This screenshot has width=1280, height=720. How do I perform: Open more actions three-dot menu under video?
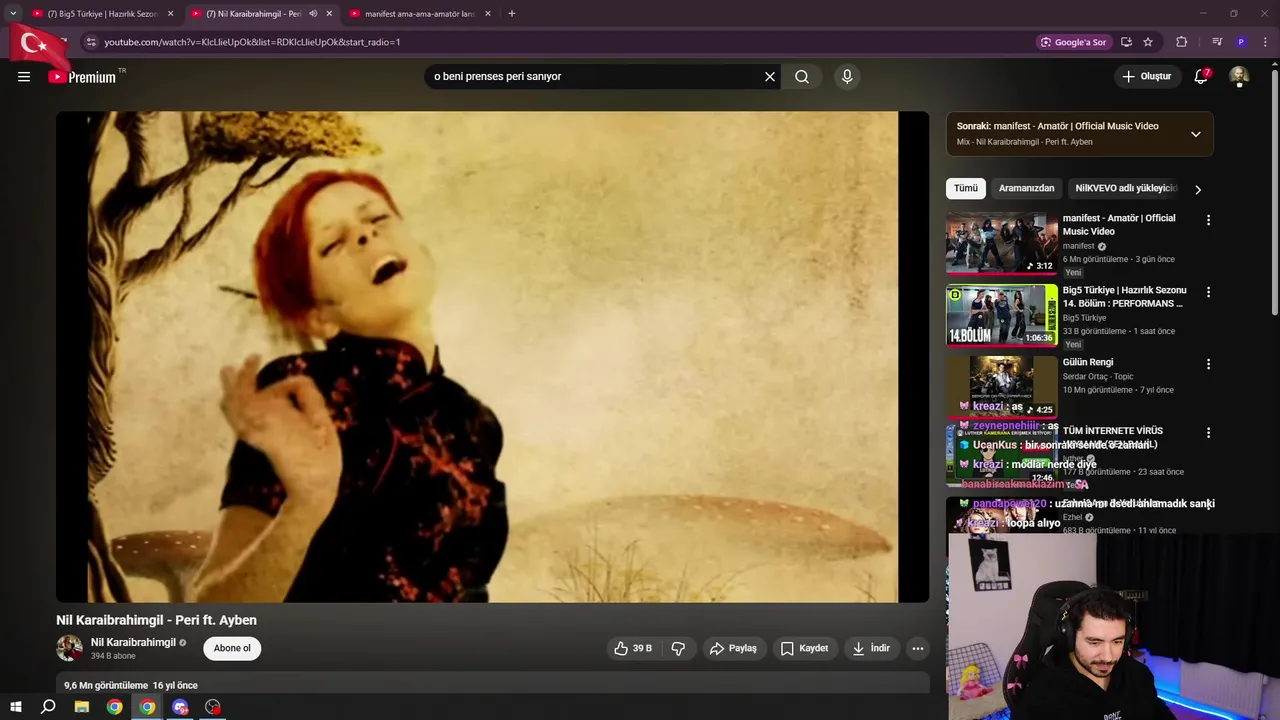pos(917,649)
